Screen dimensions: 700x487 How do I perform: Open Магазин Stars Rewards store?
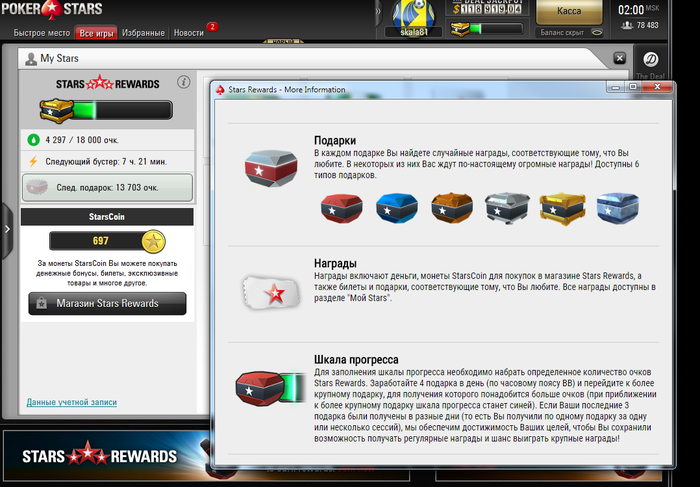point(107,304)
